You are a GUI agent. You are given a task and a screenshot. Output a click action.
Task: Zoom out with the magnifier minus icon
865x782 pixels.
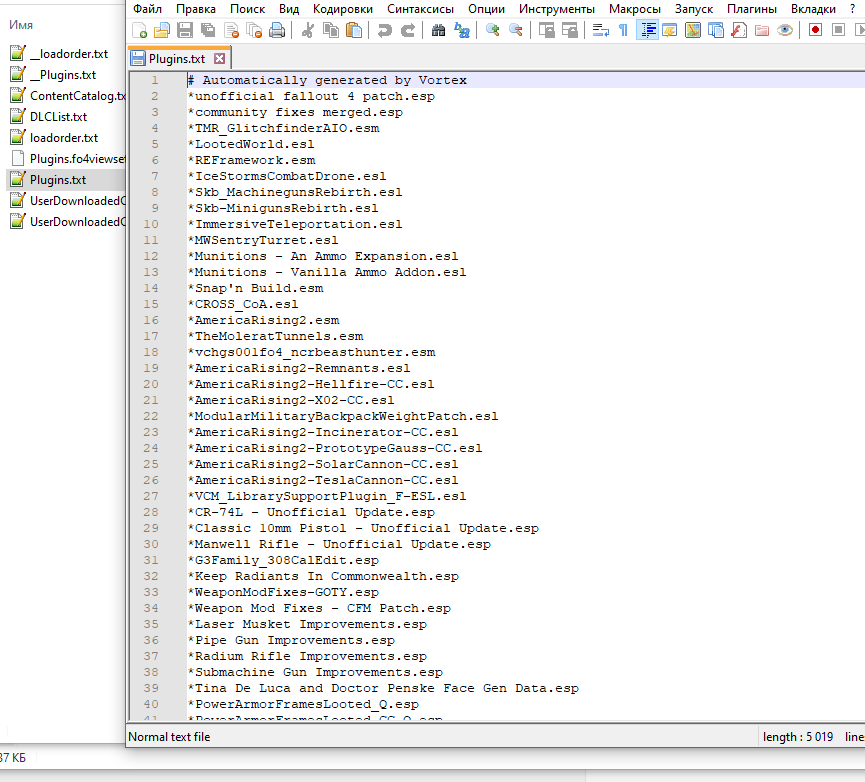click(516, 30)
